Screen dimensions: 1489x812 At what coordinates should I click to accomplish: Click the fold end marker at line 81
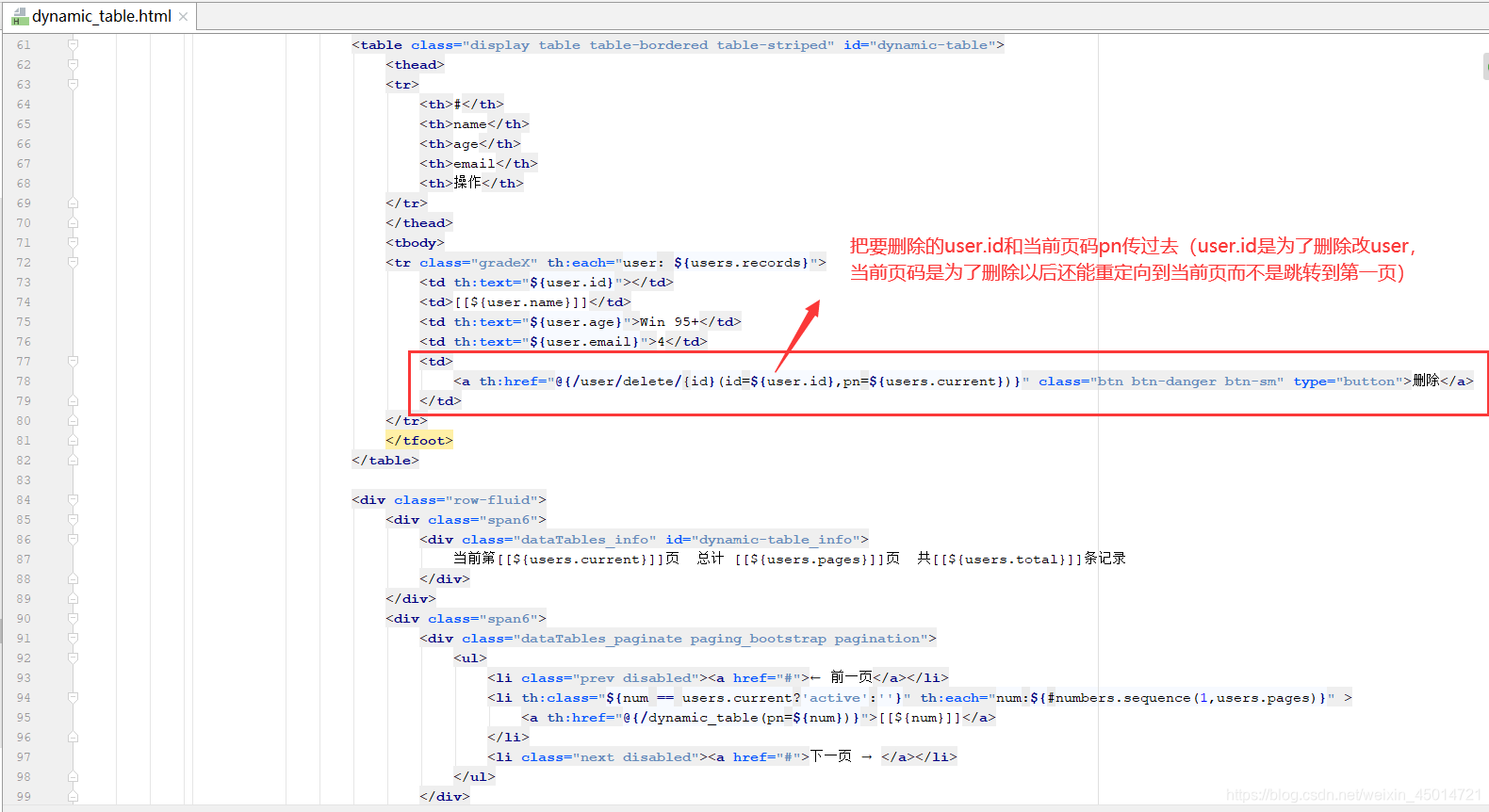(x=73, y=440)
